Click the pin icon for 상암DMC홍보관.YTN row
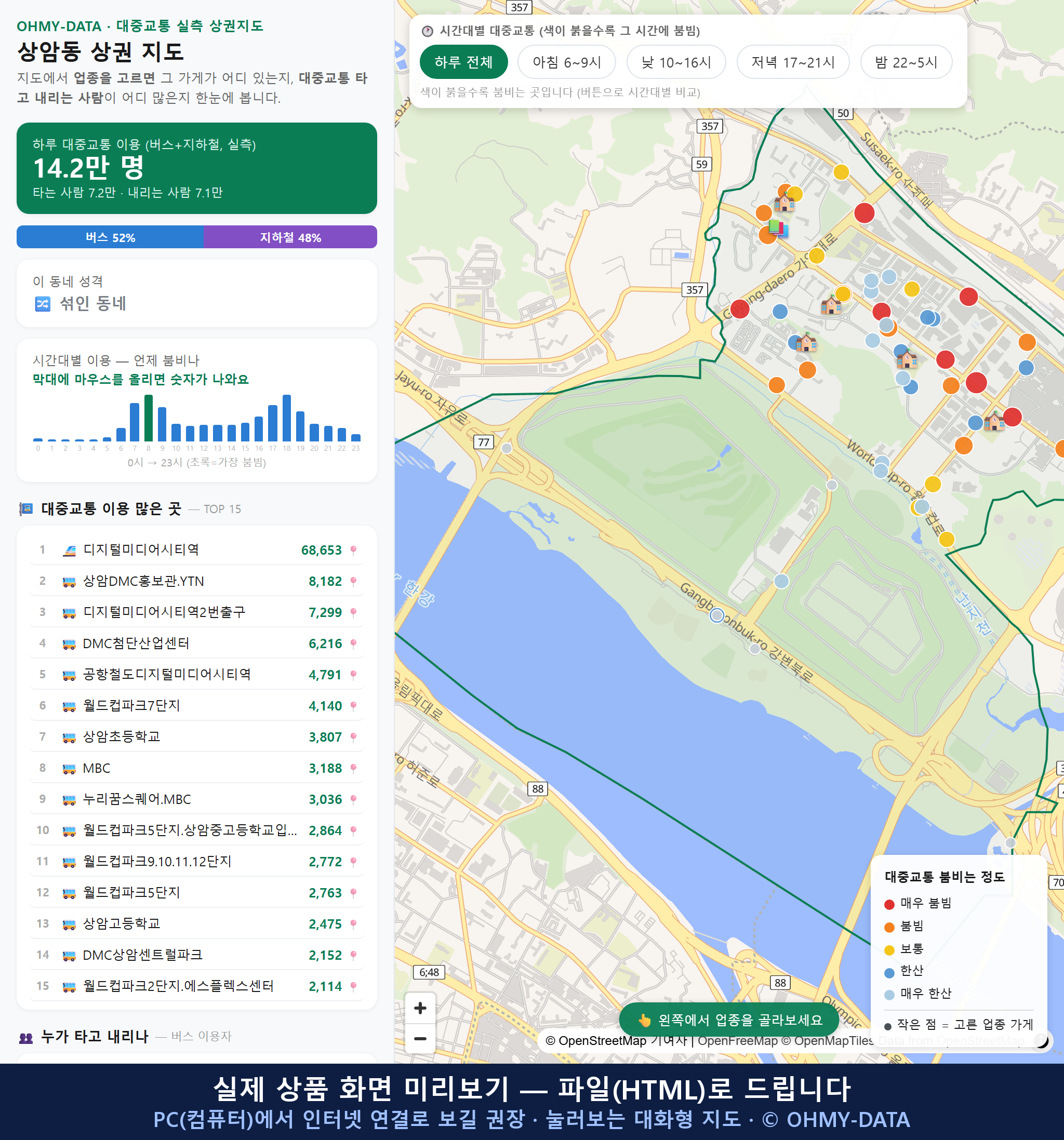Viewport: 1064px width, 1140px height. [x=353, y=582]
